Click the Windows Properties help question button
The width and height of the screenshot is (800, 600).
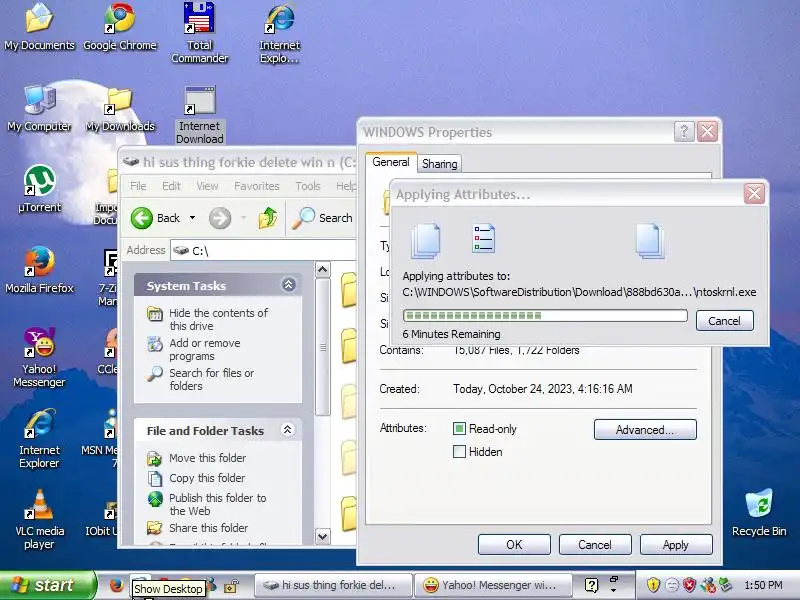pos(684,132)
